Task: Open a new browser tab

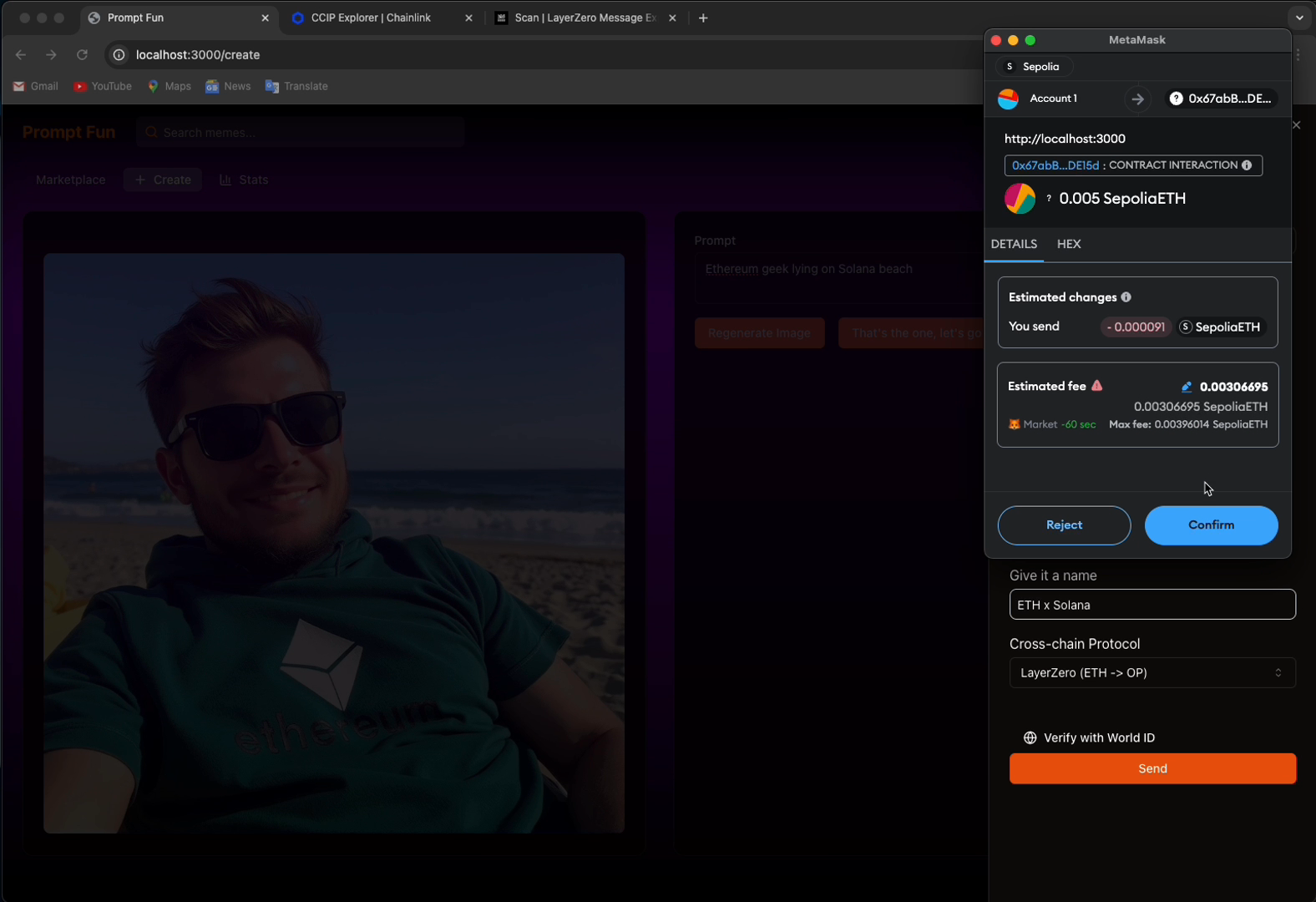Action: pos(703,18)
